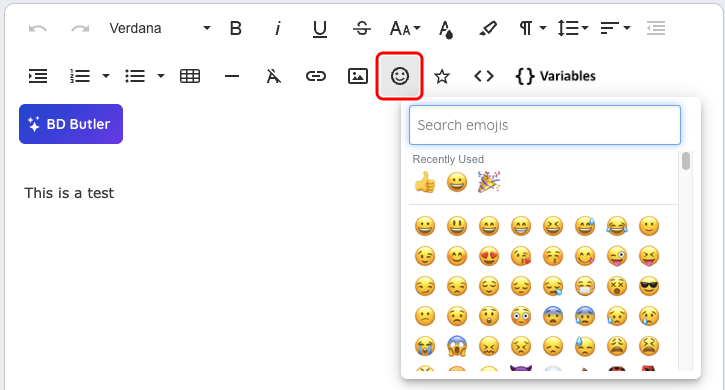The width and height of the screenshot is (725, 390).
Task: Click the decrease indent icon
Action: (656, 29)
